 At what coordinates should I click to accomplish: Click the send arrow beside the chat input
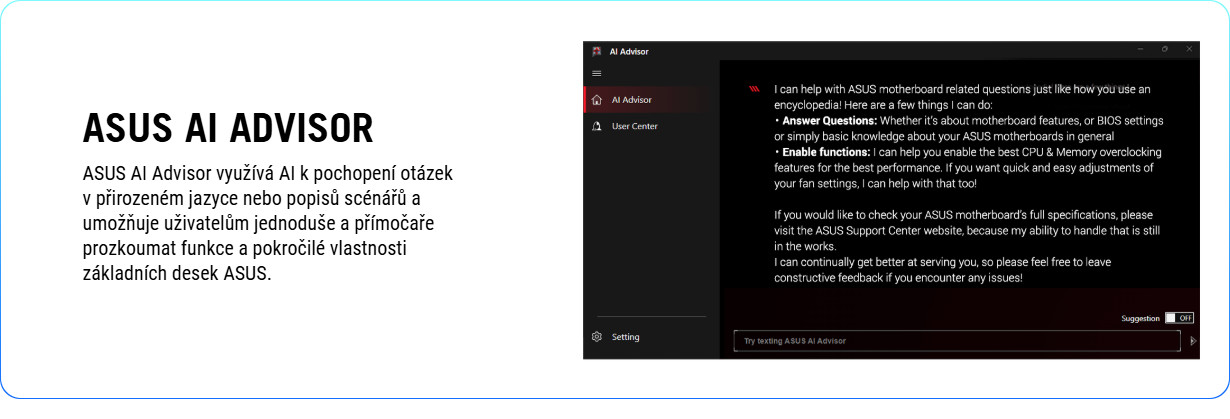click(x=1192, y=341)
